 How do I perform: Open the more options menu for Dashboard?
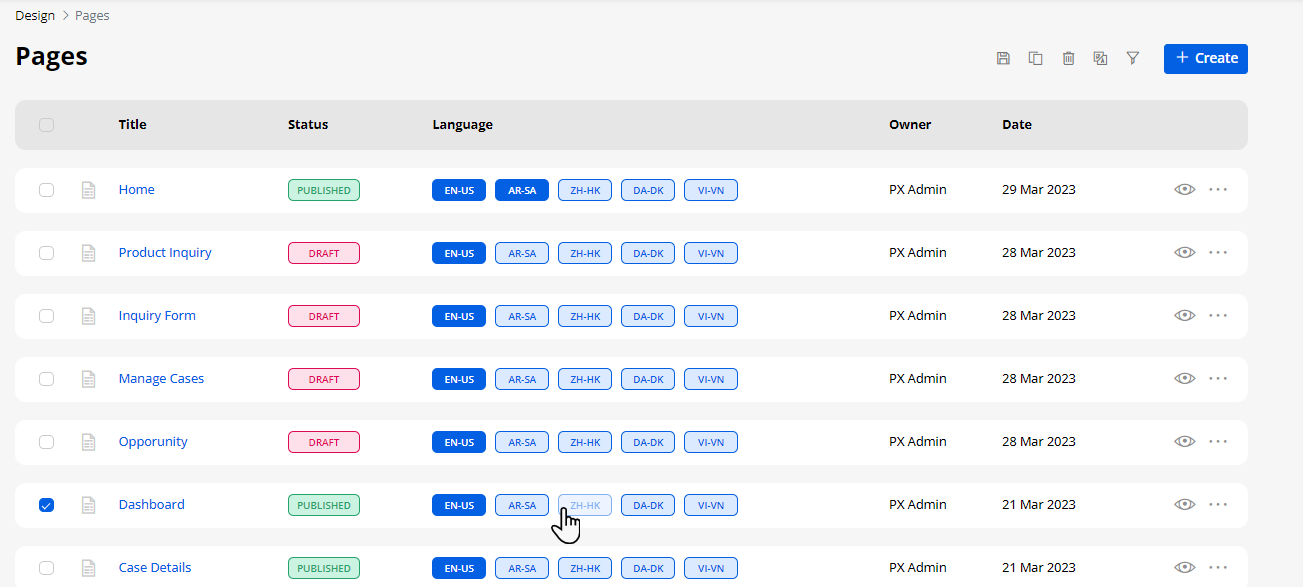click(1217, 505)
